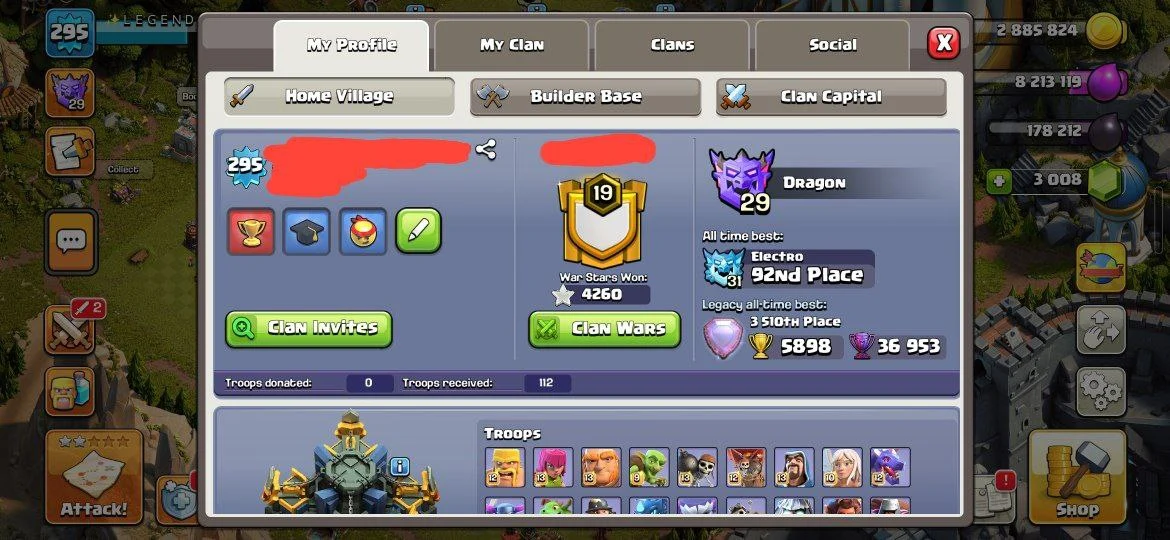Open the chat speech bubble icon

(71, 241)
